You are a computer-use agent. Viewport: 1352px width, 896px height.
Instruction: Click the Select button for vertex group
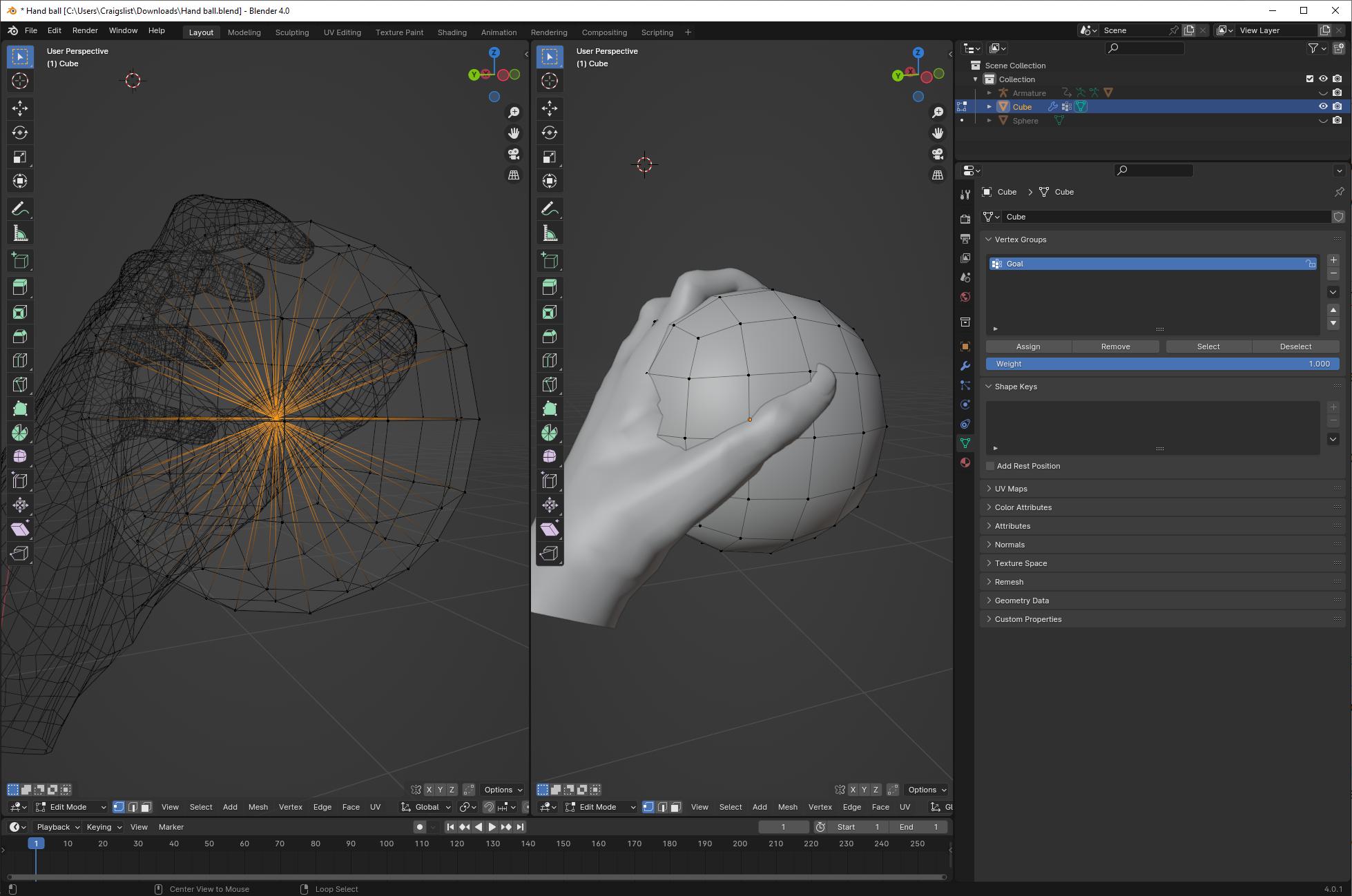(x=1208, y=346)
